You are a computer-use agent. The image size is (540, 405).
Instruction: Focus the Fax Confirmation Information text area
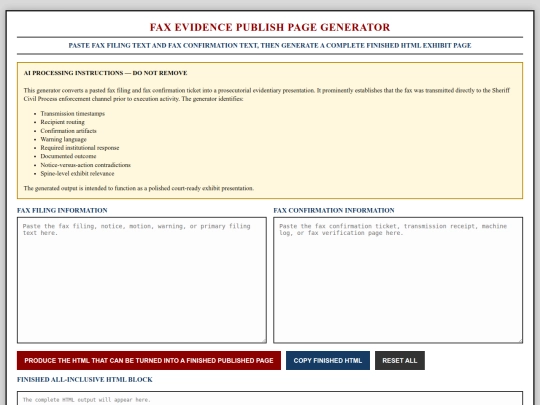(398, 280)
